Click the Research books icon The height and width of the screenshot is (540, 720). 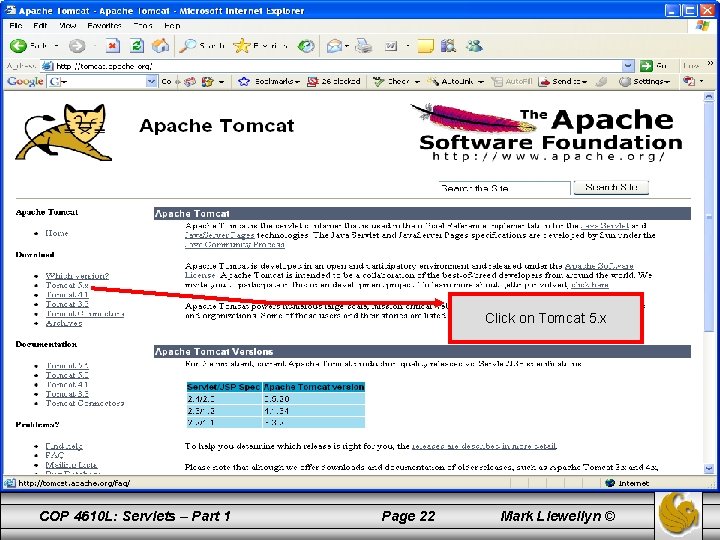(448, 45)
